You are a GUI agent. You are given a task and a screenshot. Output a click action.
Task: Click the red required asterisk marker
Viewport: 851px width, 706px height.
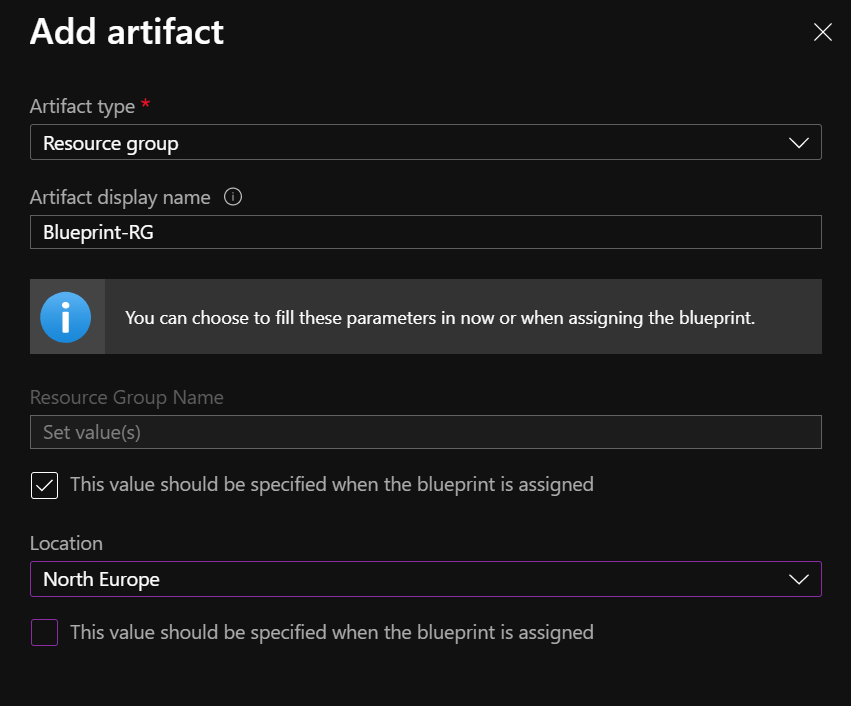146,104
